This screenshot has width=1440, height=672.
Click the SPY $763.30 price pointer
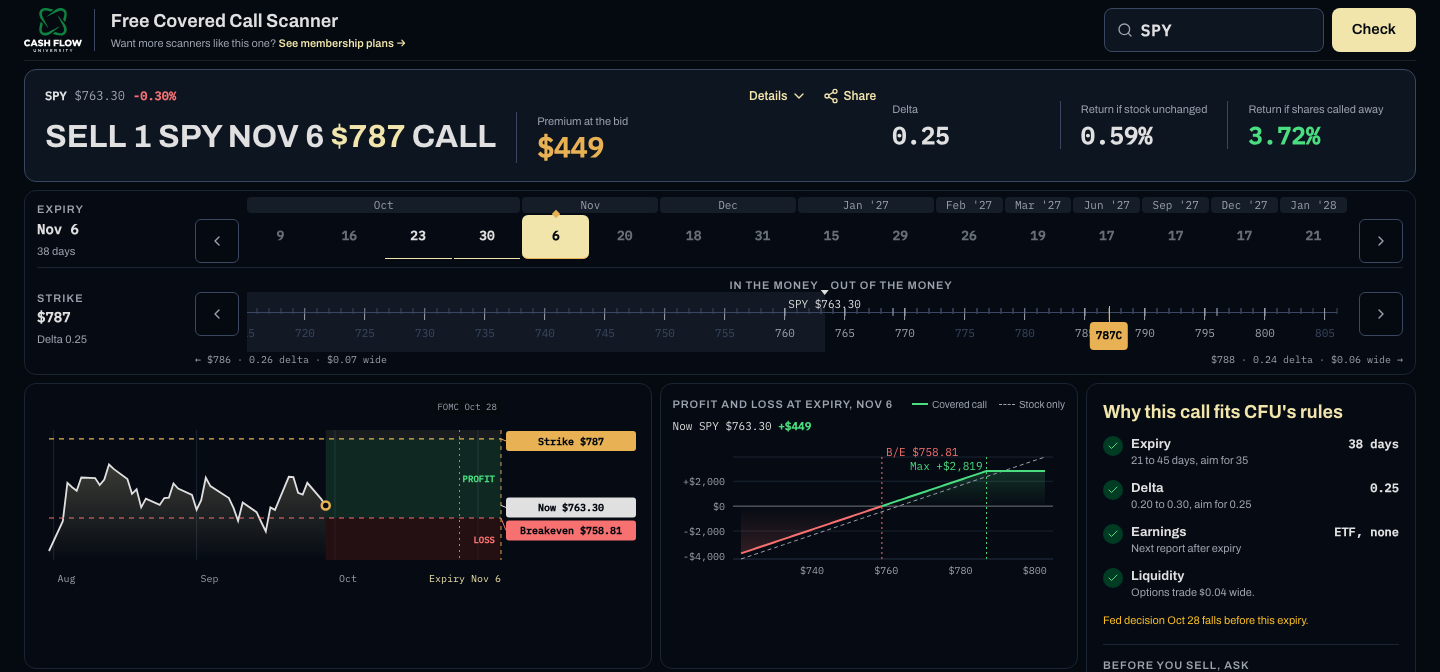coord(824,304)
